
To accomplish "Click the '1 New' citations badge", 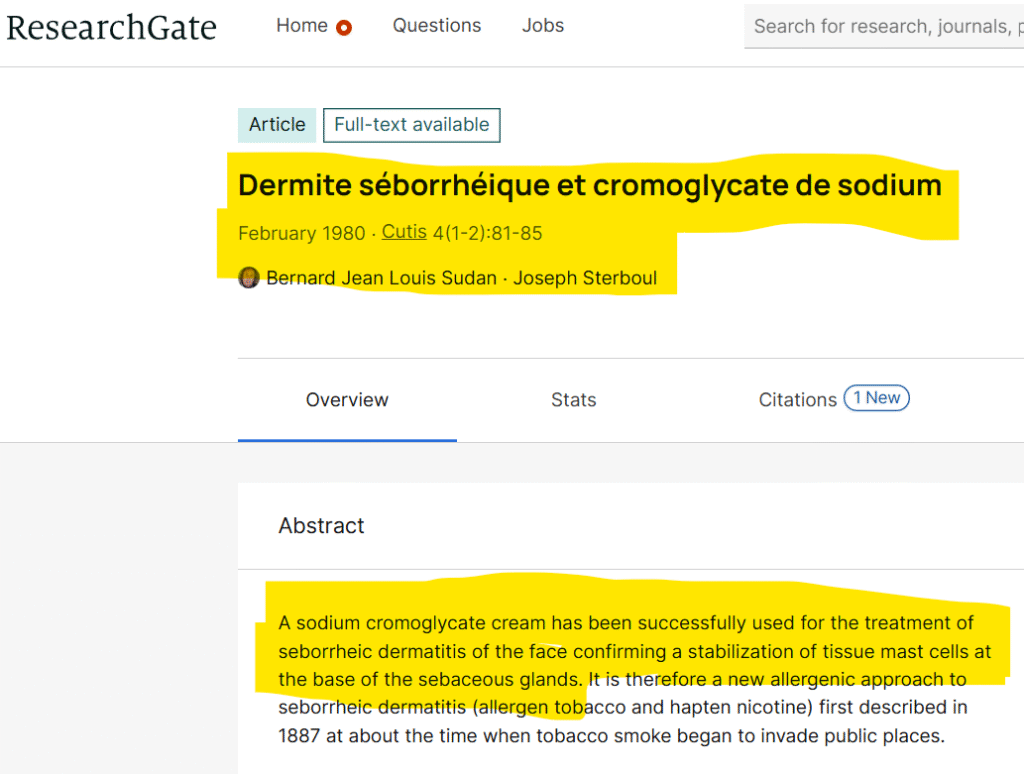I will [876, 399].
